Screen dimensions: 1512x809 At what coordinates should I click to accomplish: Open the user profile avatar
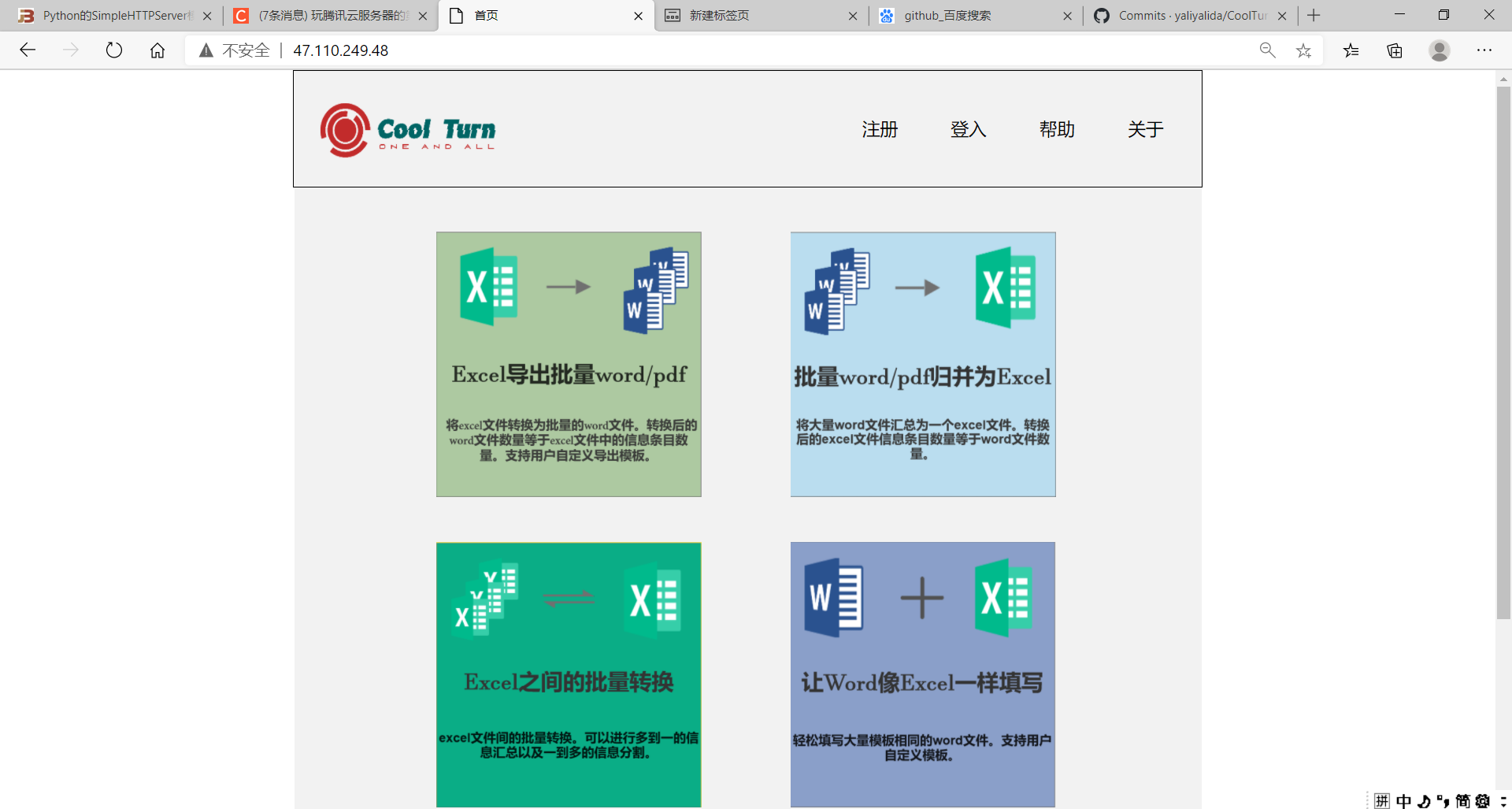point(1440,50)
